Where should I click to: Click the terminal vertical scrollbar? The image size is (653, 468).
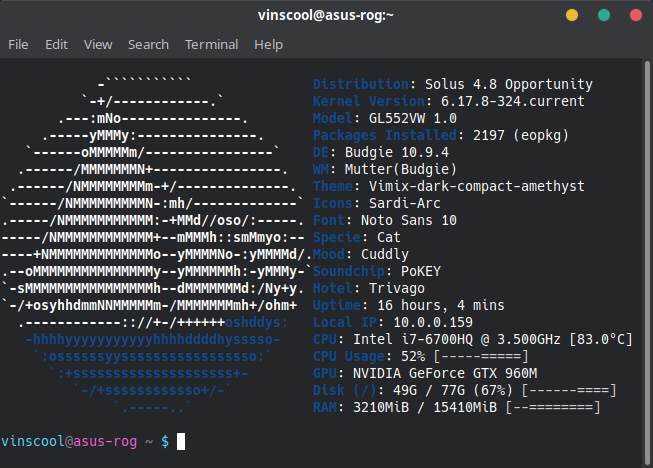(647, 263)
